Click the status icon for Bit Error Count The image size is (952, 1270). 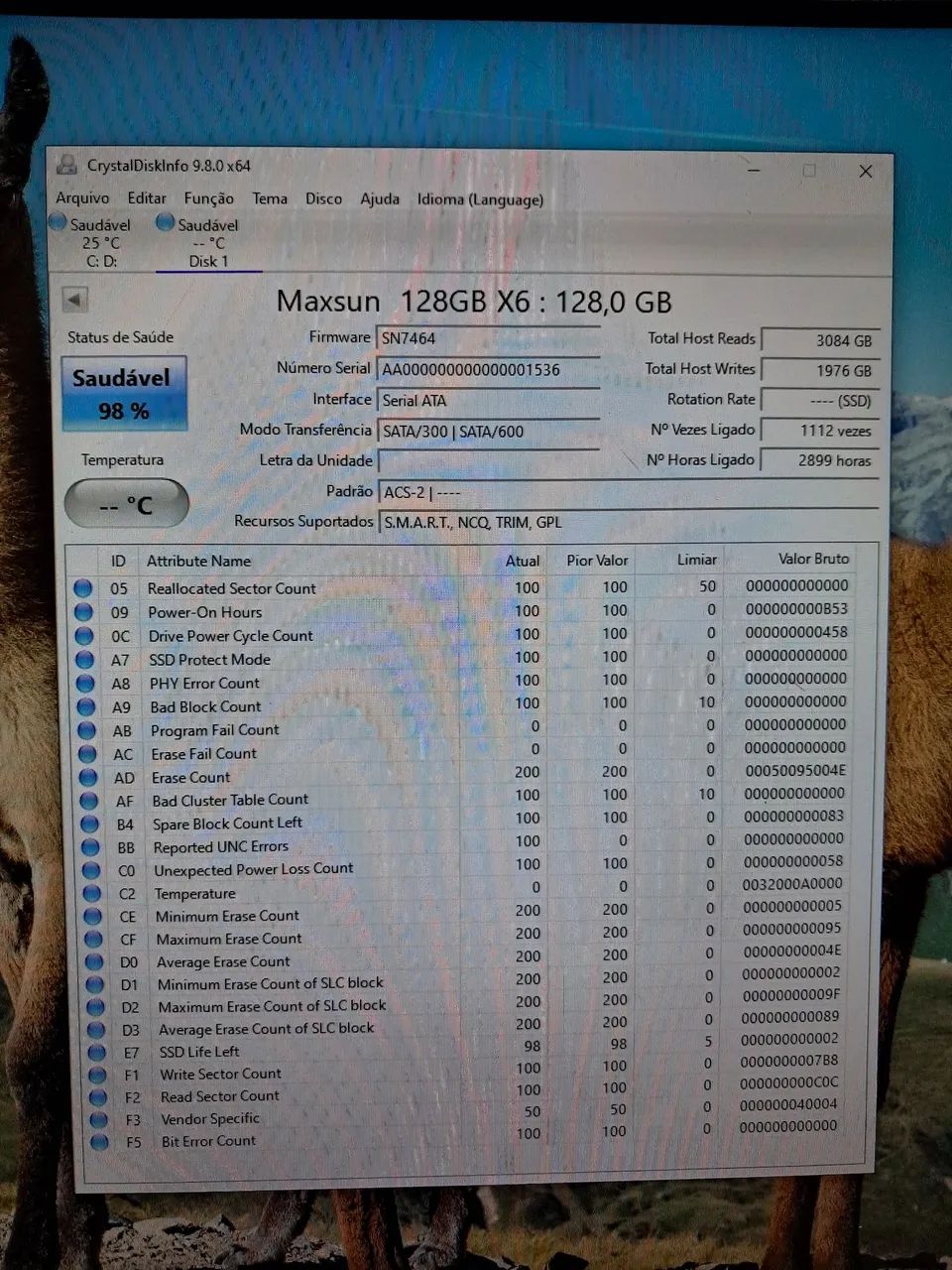(x=99, y=1143)
